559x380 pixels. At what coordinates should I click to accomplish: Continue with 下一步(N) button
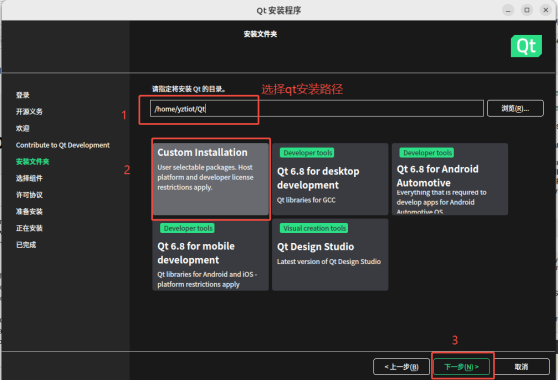pyautogui.click(x=461, y=367)
